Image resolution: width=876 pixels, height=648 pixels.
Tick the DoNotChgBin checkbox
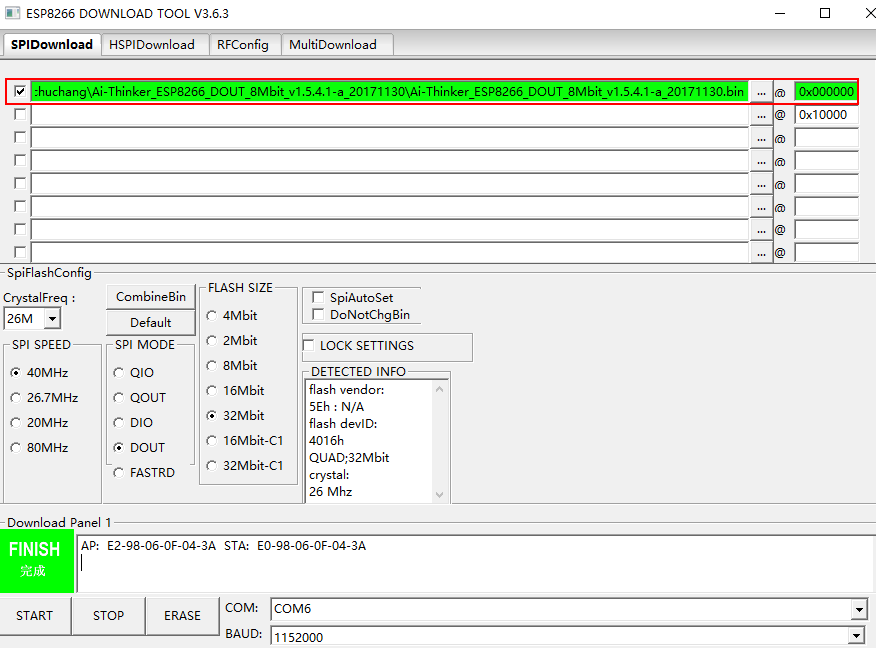pos(318,315)
